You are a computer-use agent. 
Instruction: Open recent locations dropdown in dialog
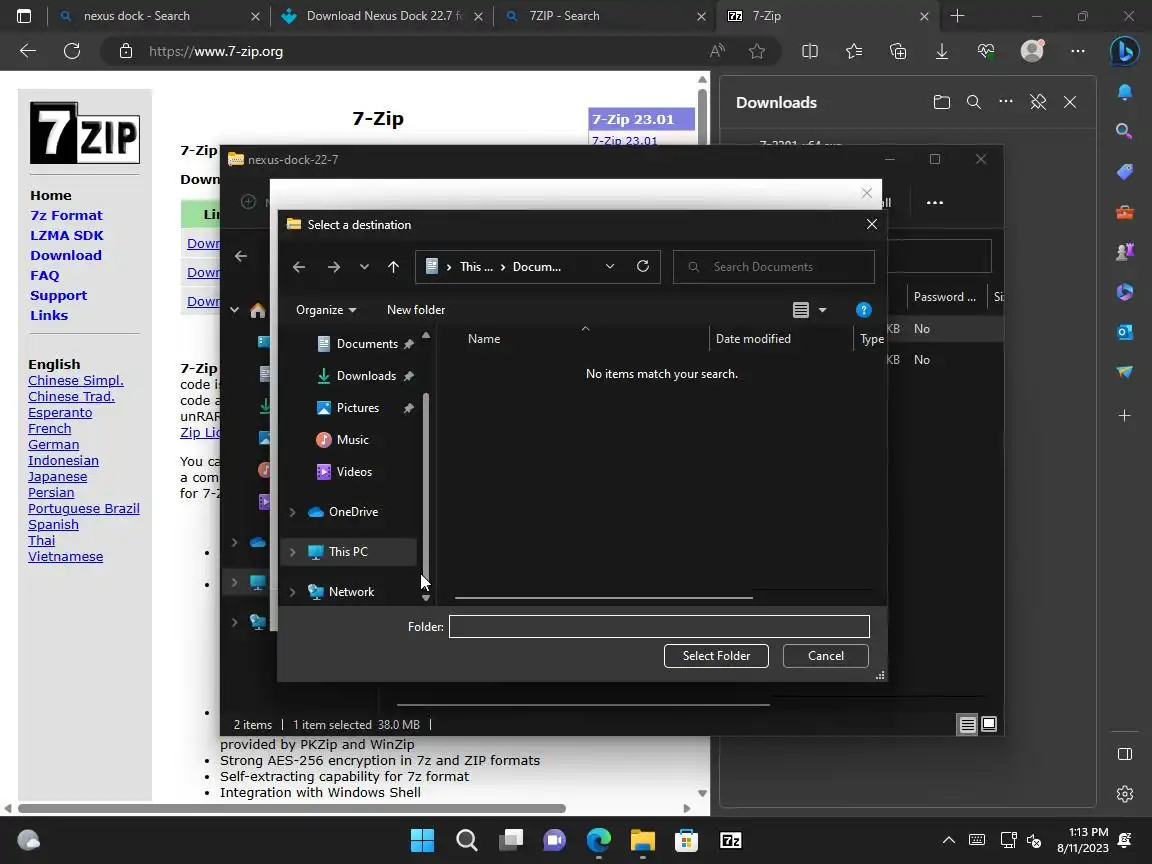[x=364, y=267]
